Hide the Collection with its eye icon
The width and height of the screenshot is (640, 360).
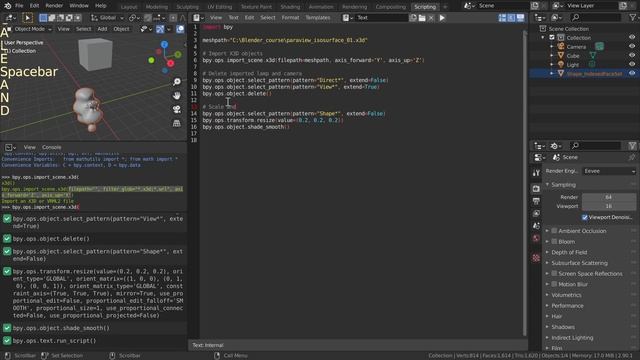632,38
